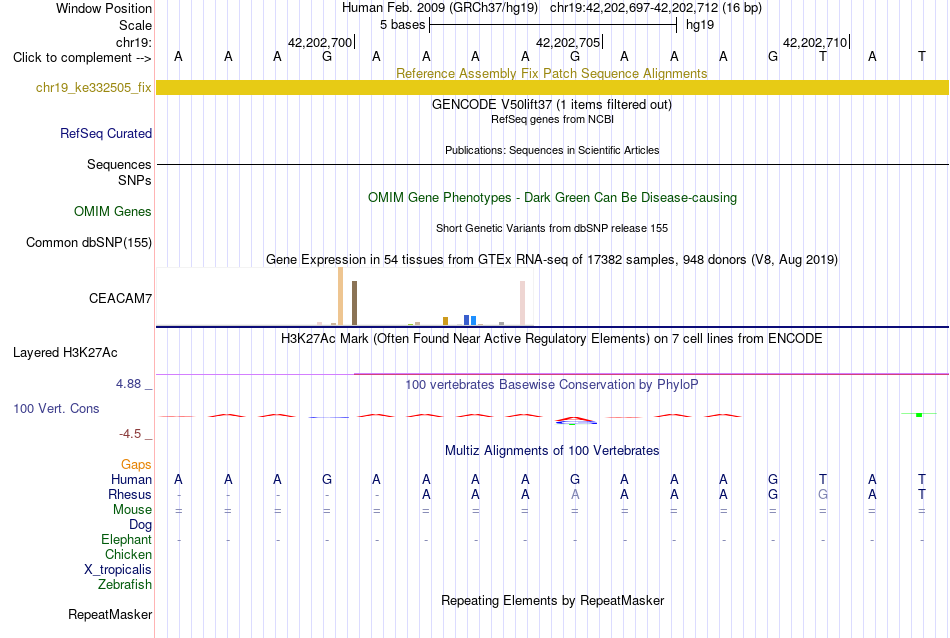Image resolution: width=950 pixels, height=638 pixels.
Task: Open the Layered H3K27Ac track label
Action: [65, 353]
